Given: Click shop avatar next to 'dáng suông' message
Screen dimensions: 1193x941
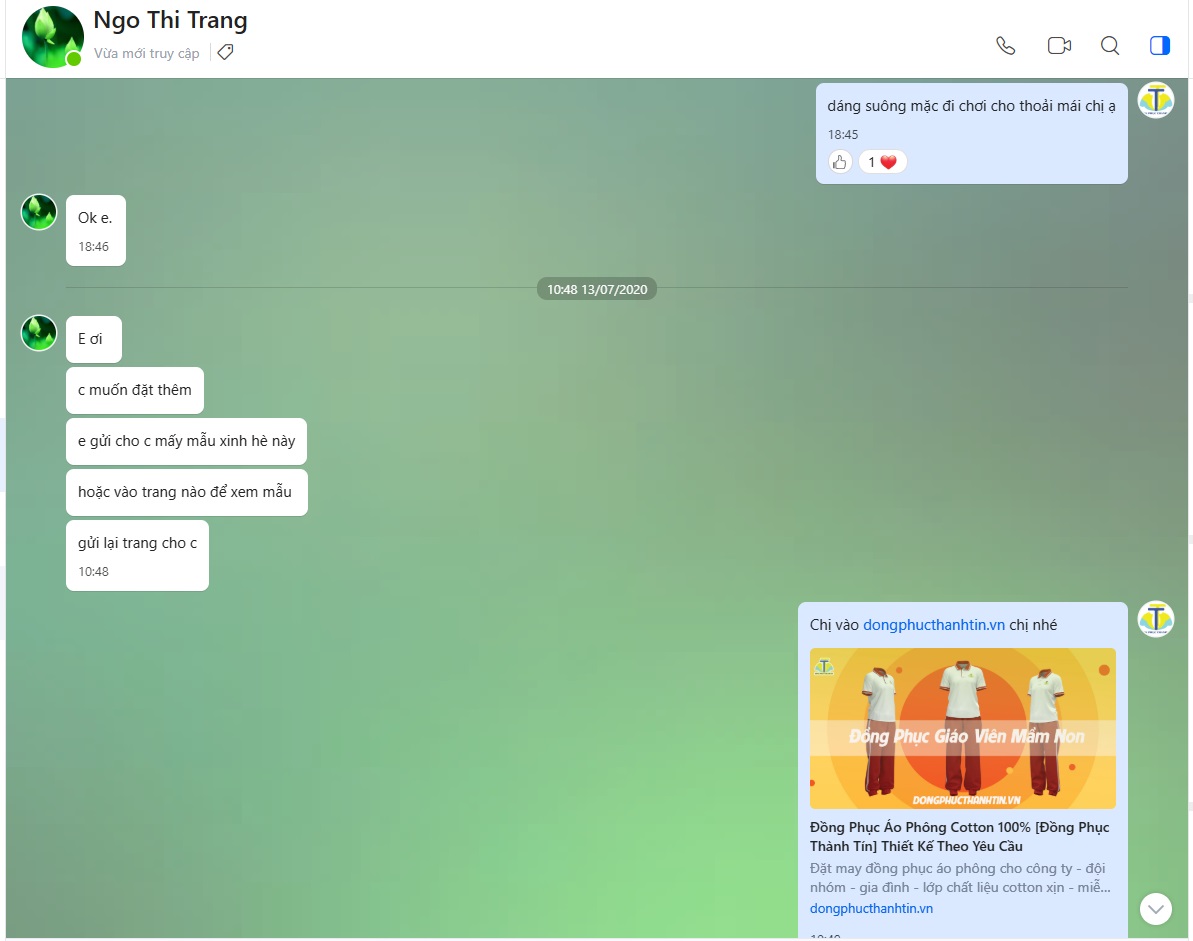Looking at the screenshot, I should coord(1156,100).
